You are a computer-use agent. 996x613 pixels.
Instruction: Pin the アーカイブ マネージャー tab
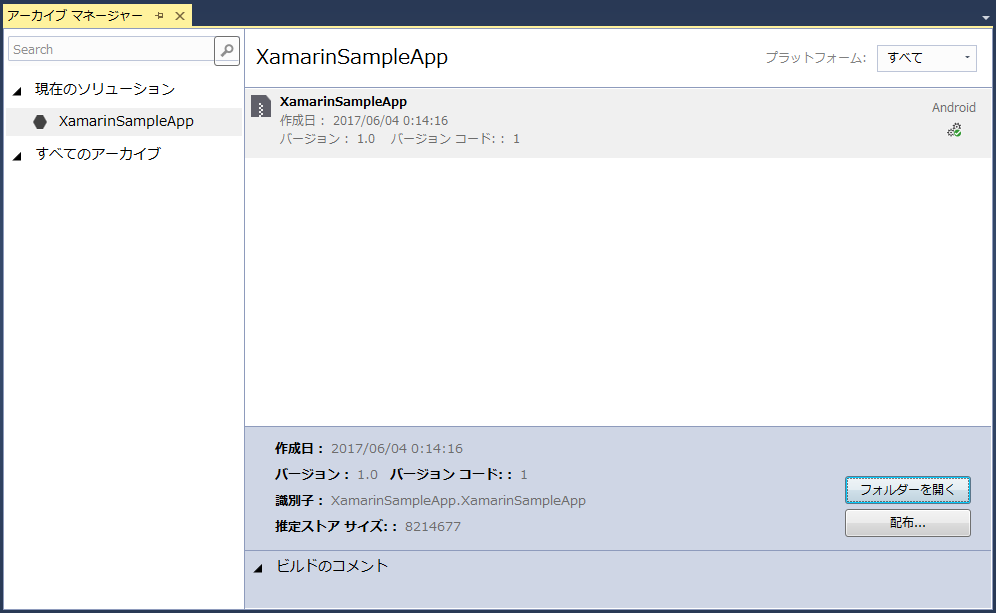159,16
